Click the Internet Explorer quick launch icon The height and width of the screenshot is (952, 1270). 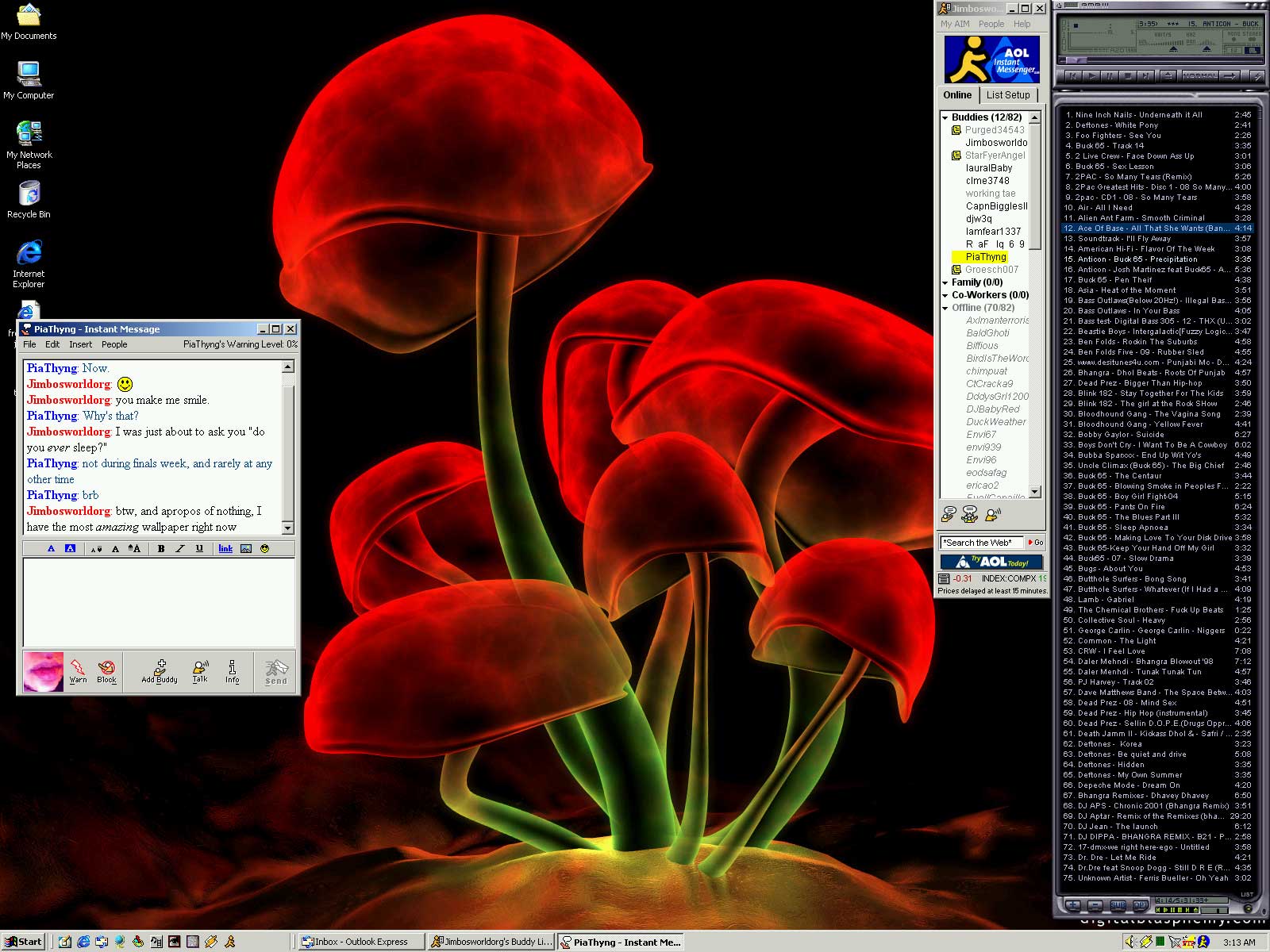[x=83, y=942]
